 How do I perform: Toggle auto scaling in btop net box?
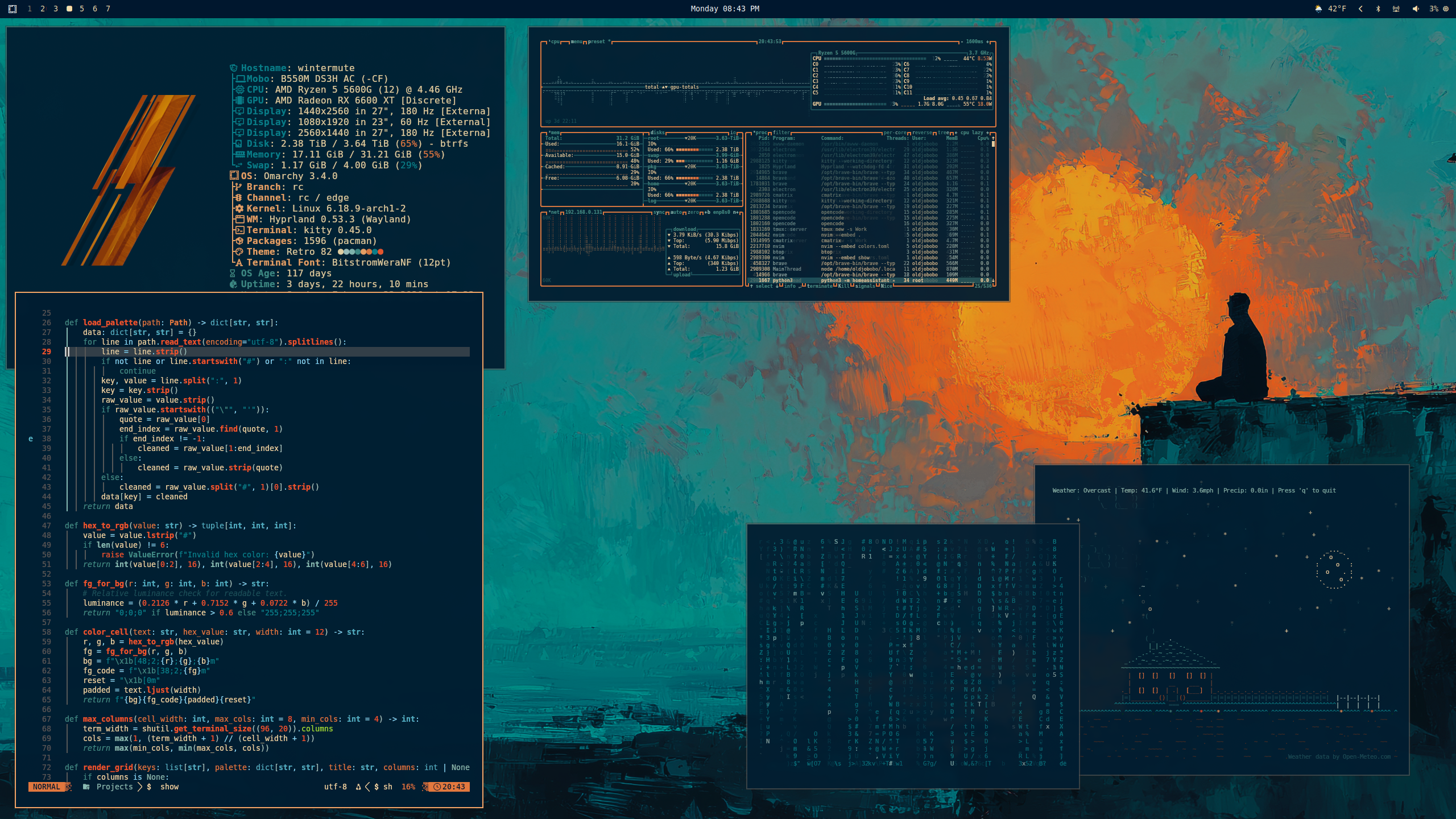(x=676, y=212)
